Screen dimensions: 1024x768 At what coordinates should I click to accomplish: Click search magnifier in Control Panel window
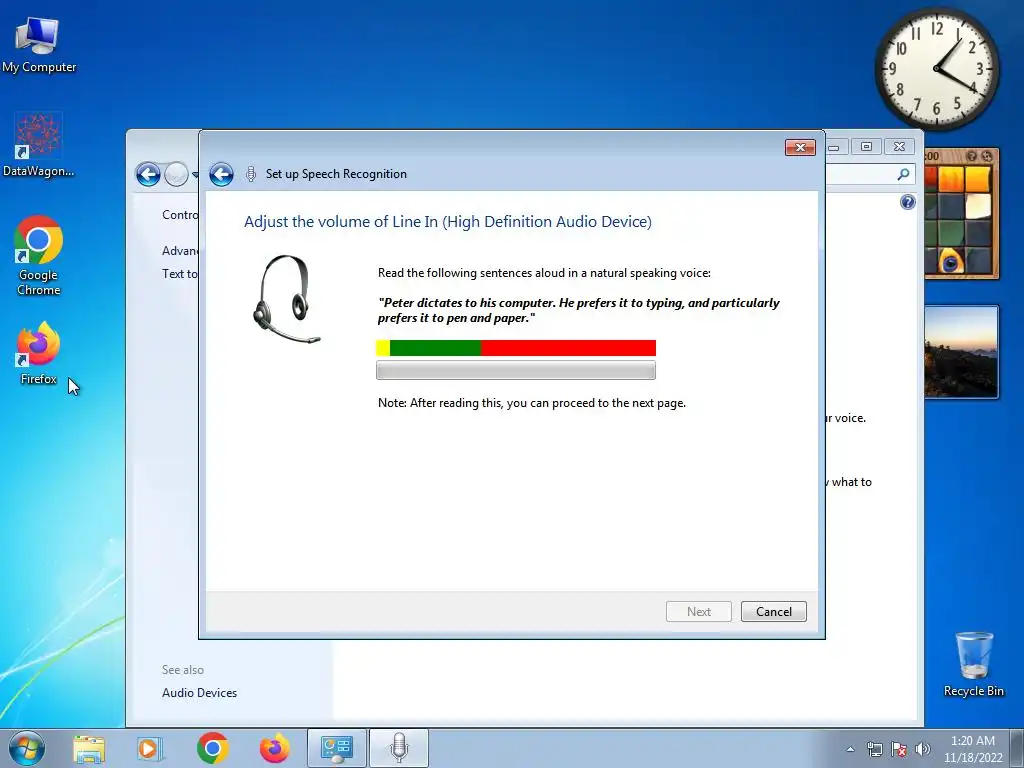click(904, 174)
